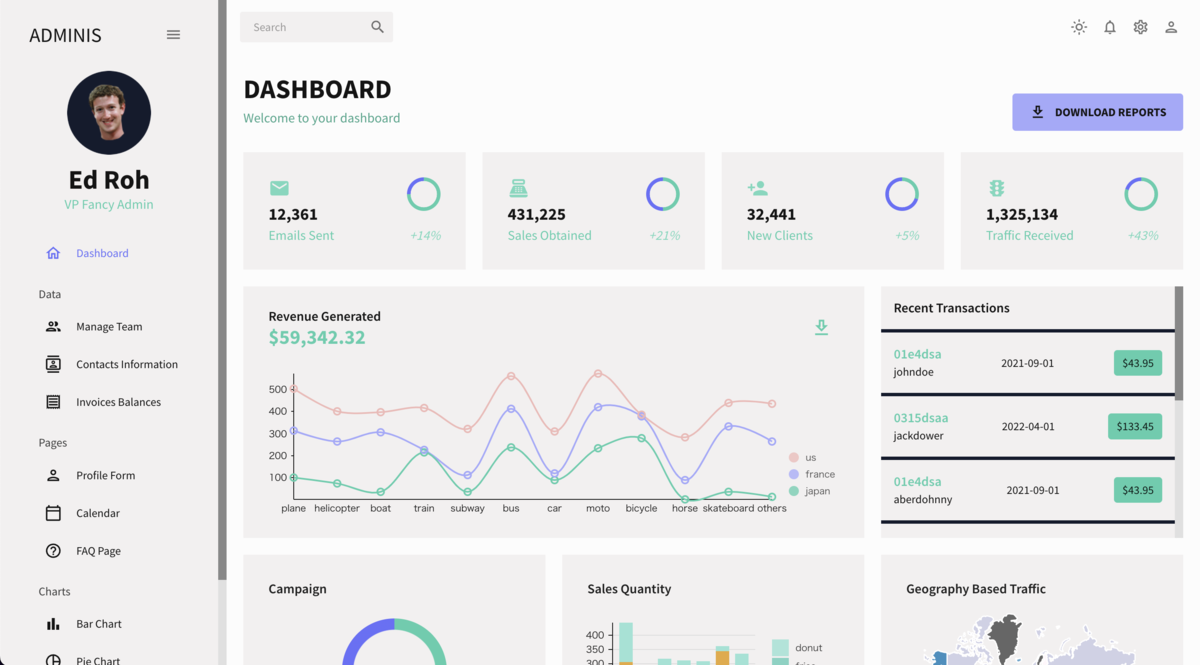Expand the Data section in sidebar
Image resolution: width=1200 pixels, height=665 pixels.
(49, 294)
